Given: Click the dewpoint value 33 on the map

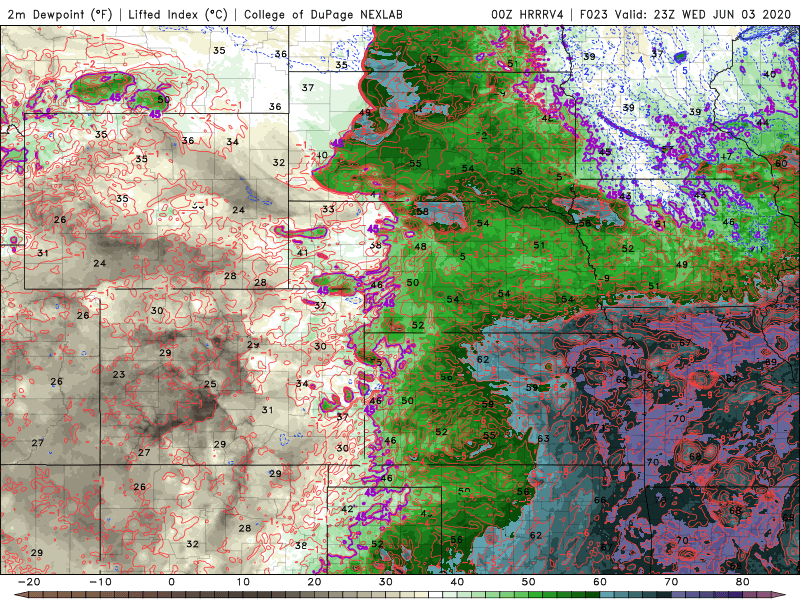Looking at the screenshot, I should click(x=329, y=209).
